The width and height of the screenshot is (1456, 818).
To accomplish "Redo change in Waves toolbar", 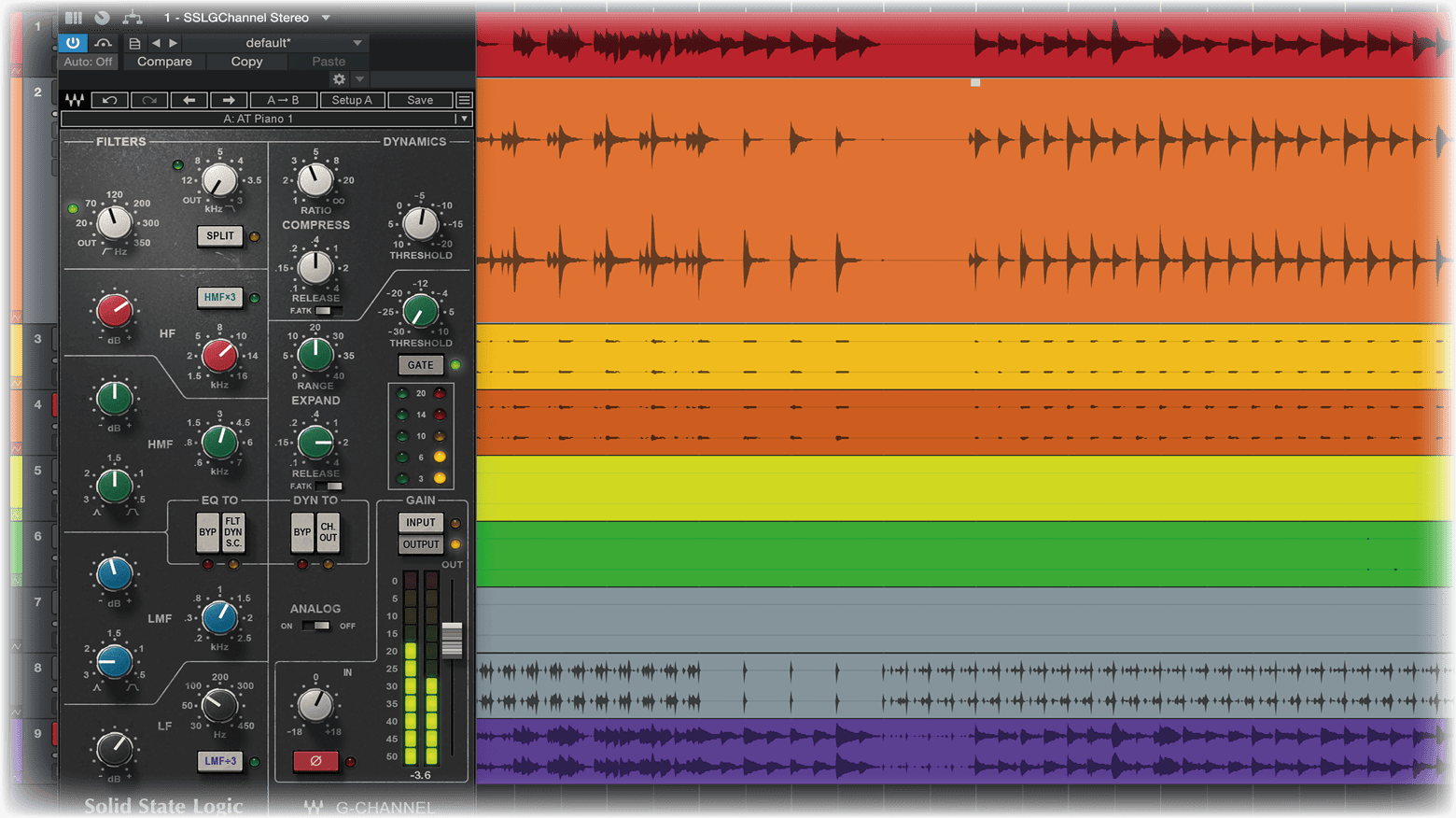I will click(x=148, y=100).
